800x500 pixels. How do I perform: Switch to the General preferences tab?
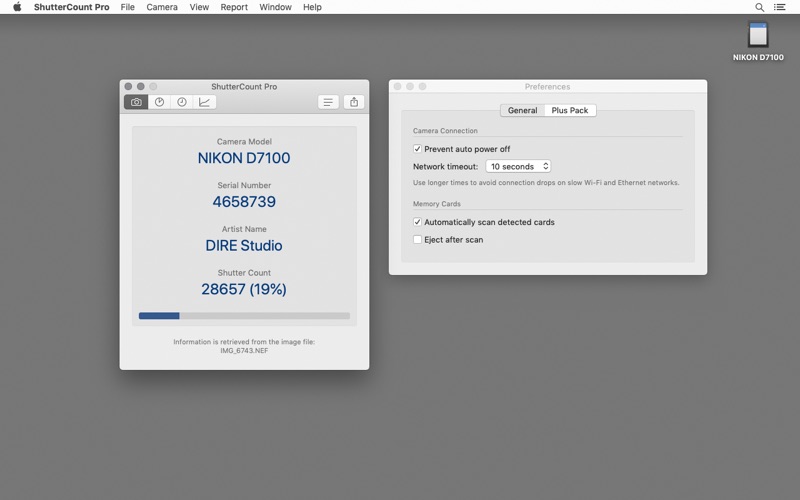pyautogui.click(x=522, y=110)
